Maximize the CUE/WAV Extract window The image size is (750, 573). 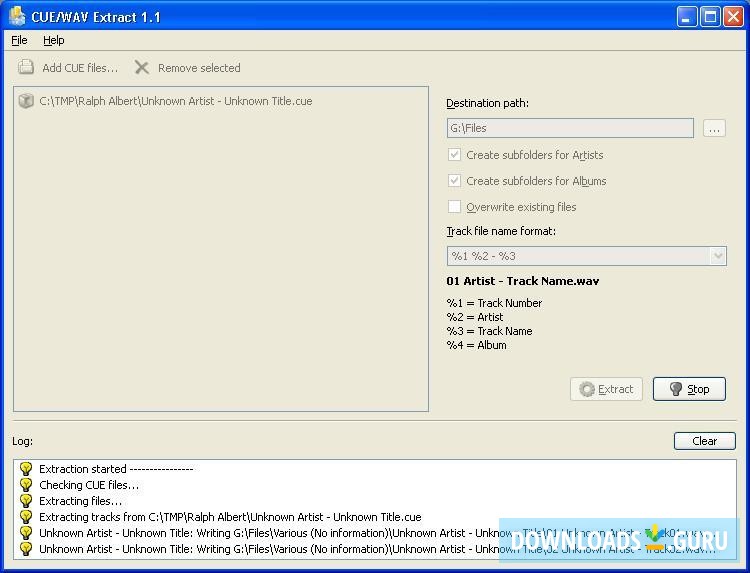710,17
